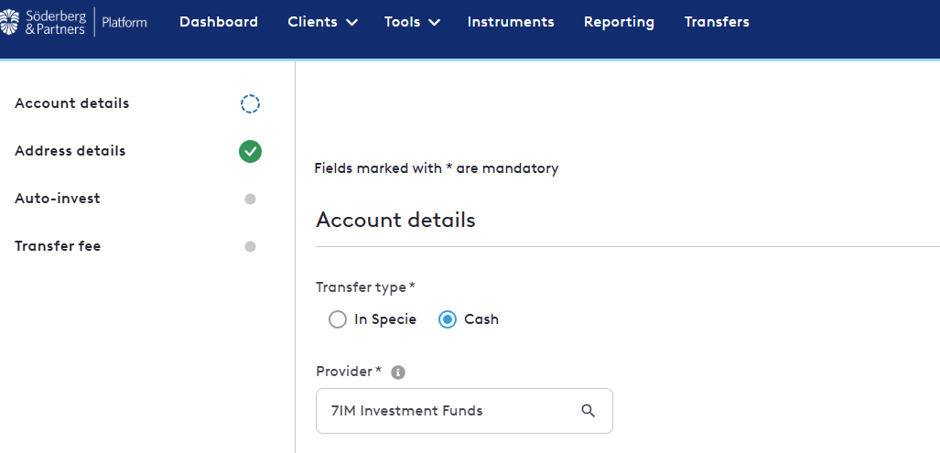Click the chevron next to Clients
The height and width of the screenshot is (453, 940).
tap(352, 23)
